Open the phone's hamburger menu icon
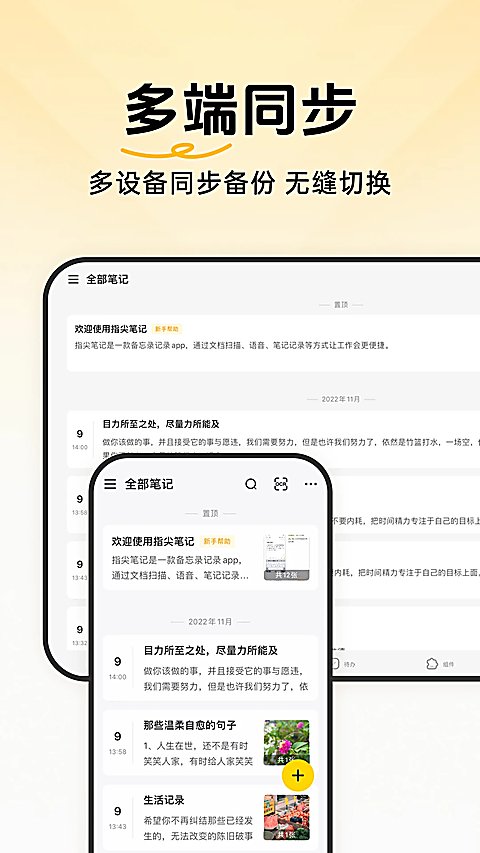Screen dimensions: 480x853 click(110, 484)
